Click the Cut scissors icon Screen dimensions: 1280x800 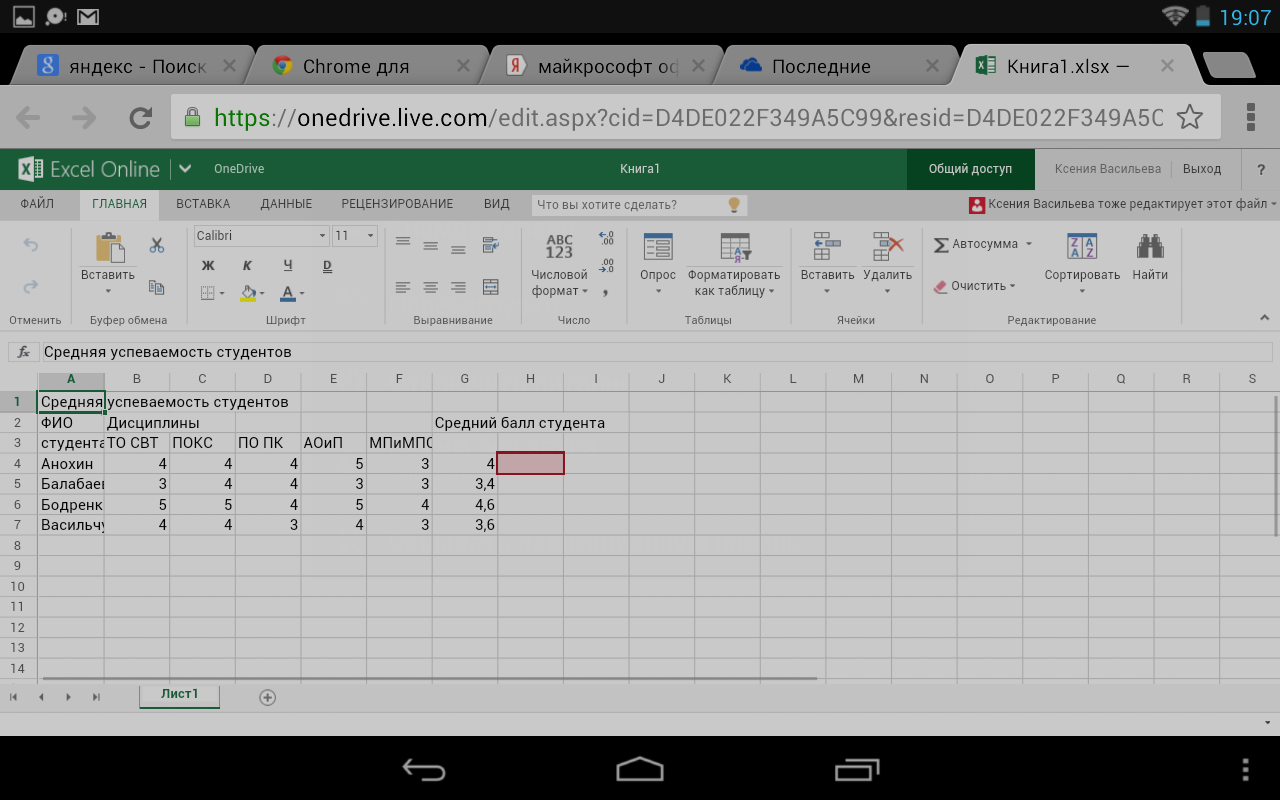(x=157, y=245)
